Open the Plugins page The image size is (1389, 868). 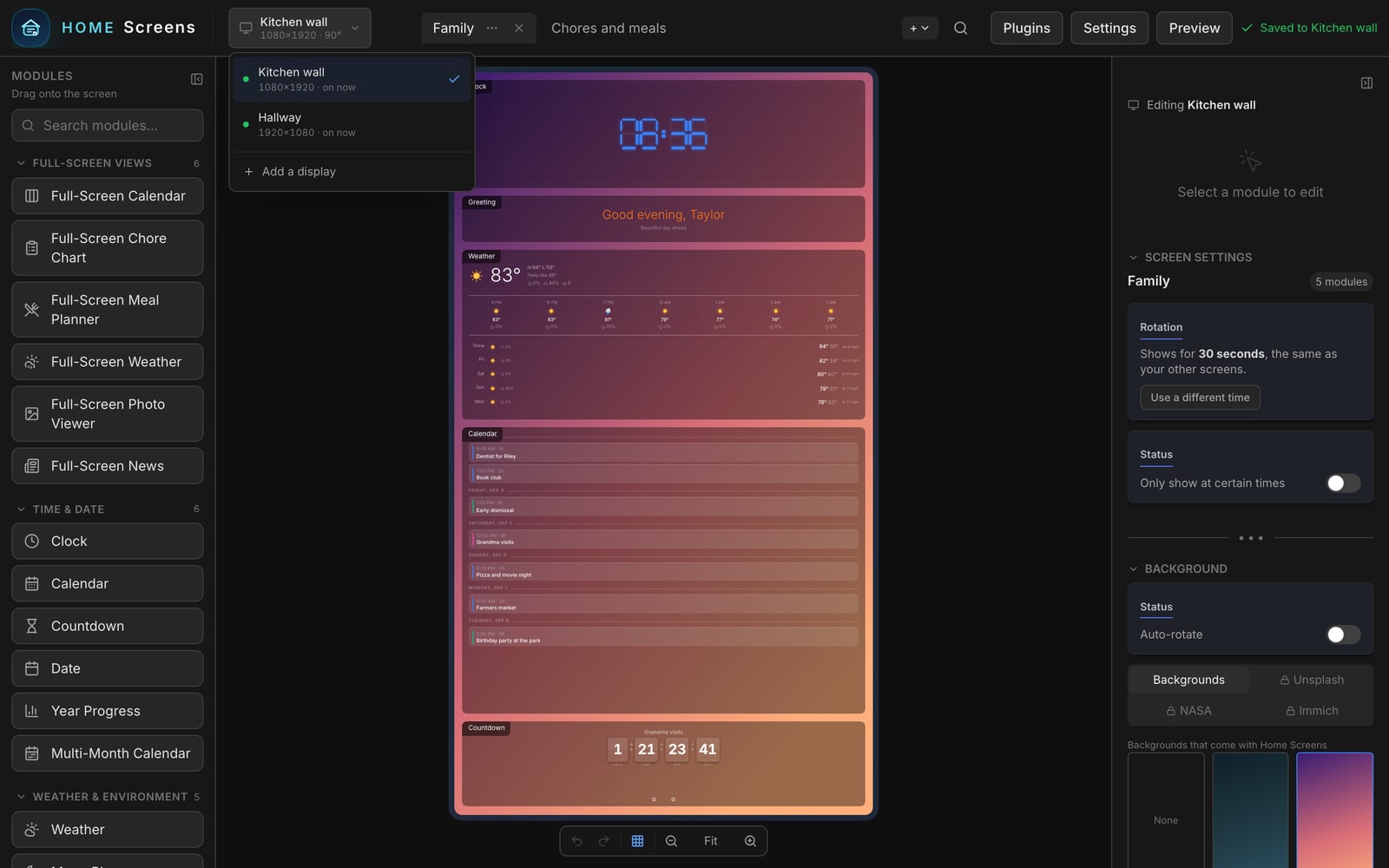(1026, 28)
